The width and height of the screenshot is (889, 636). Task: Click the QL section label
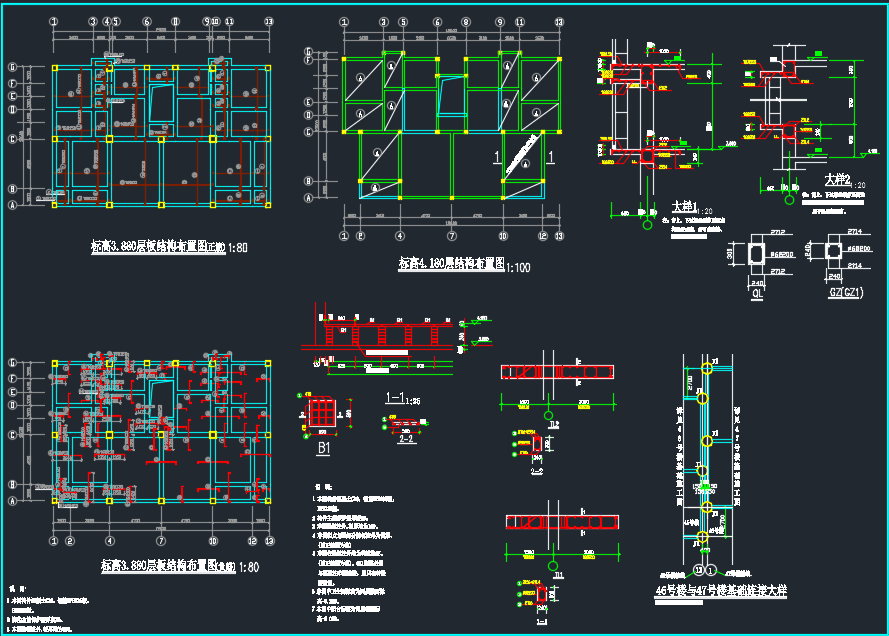pos(757,293)
